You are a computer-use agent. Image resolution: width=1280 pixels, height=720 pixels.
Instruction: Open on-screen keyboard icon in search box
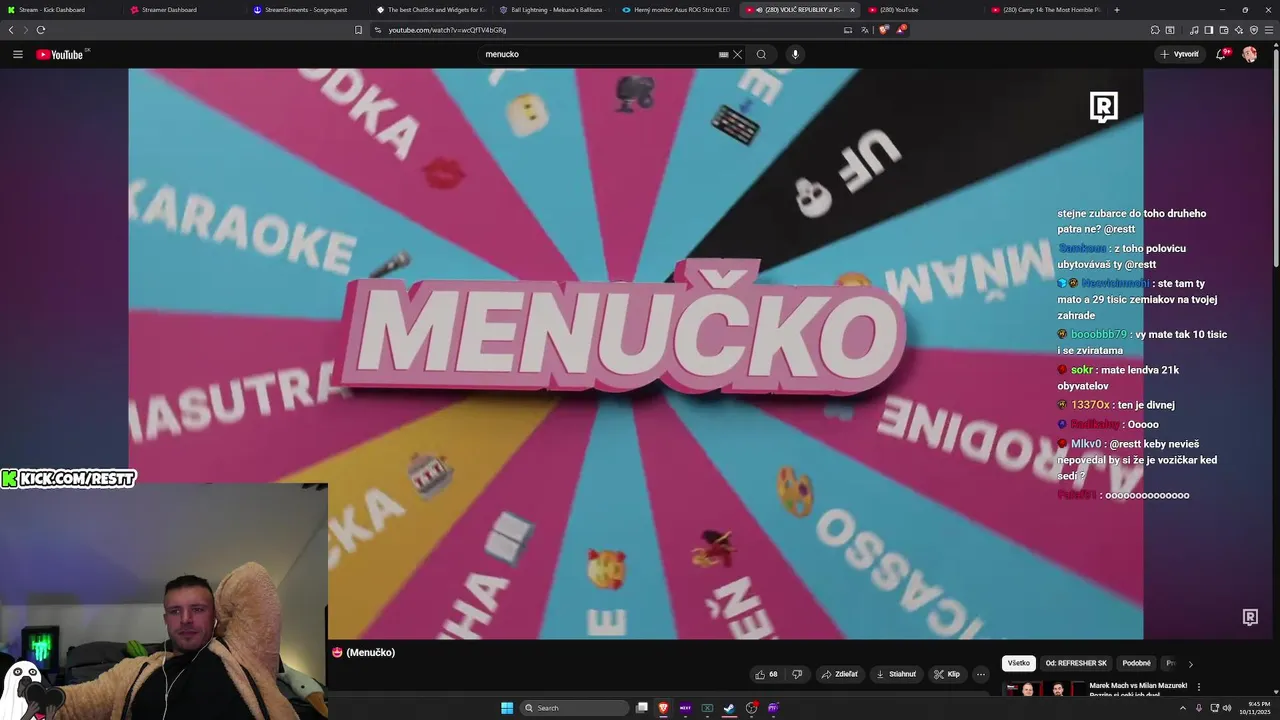click(723, 54)
